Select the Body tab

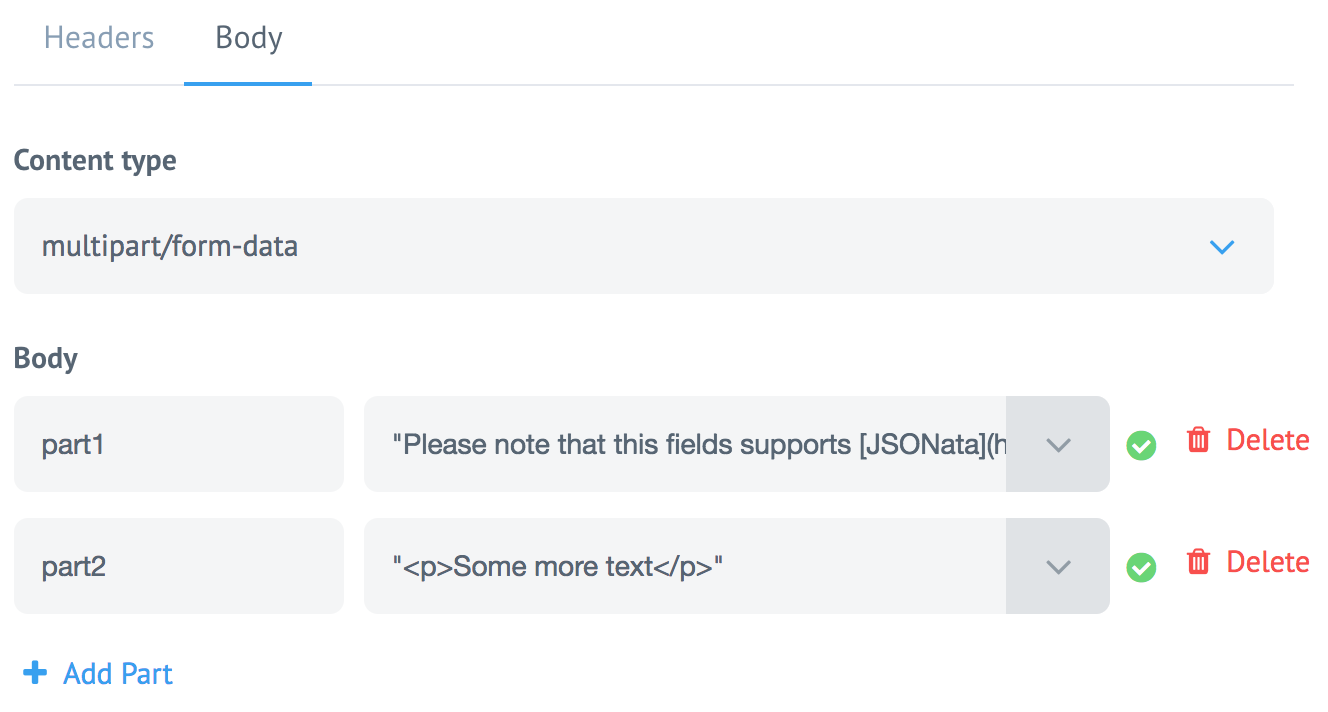(248, 39)
